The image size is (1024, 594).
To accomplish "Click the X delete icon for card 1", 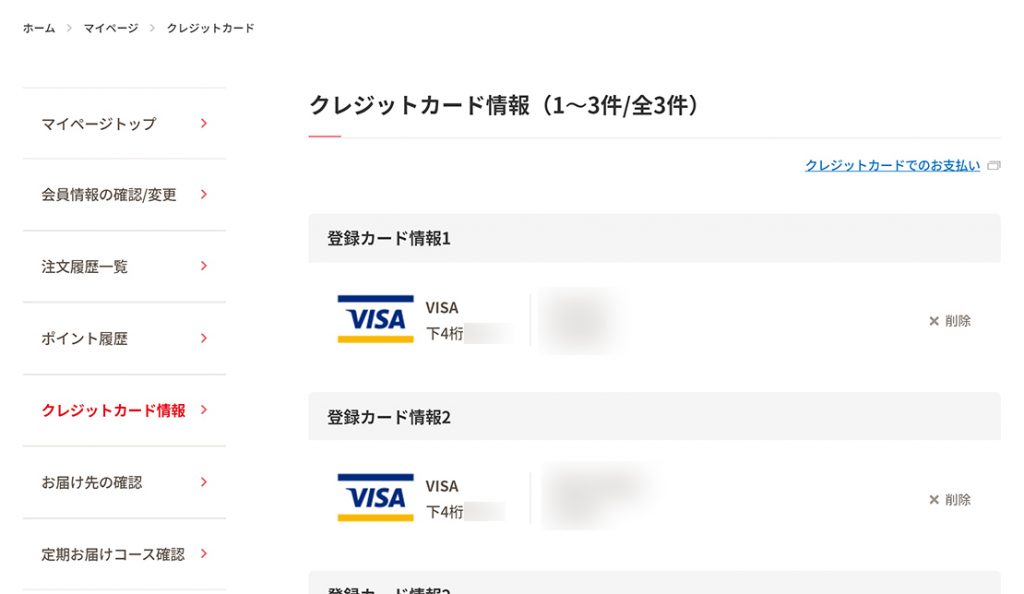I will coord(934,320).
